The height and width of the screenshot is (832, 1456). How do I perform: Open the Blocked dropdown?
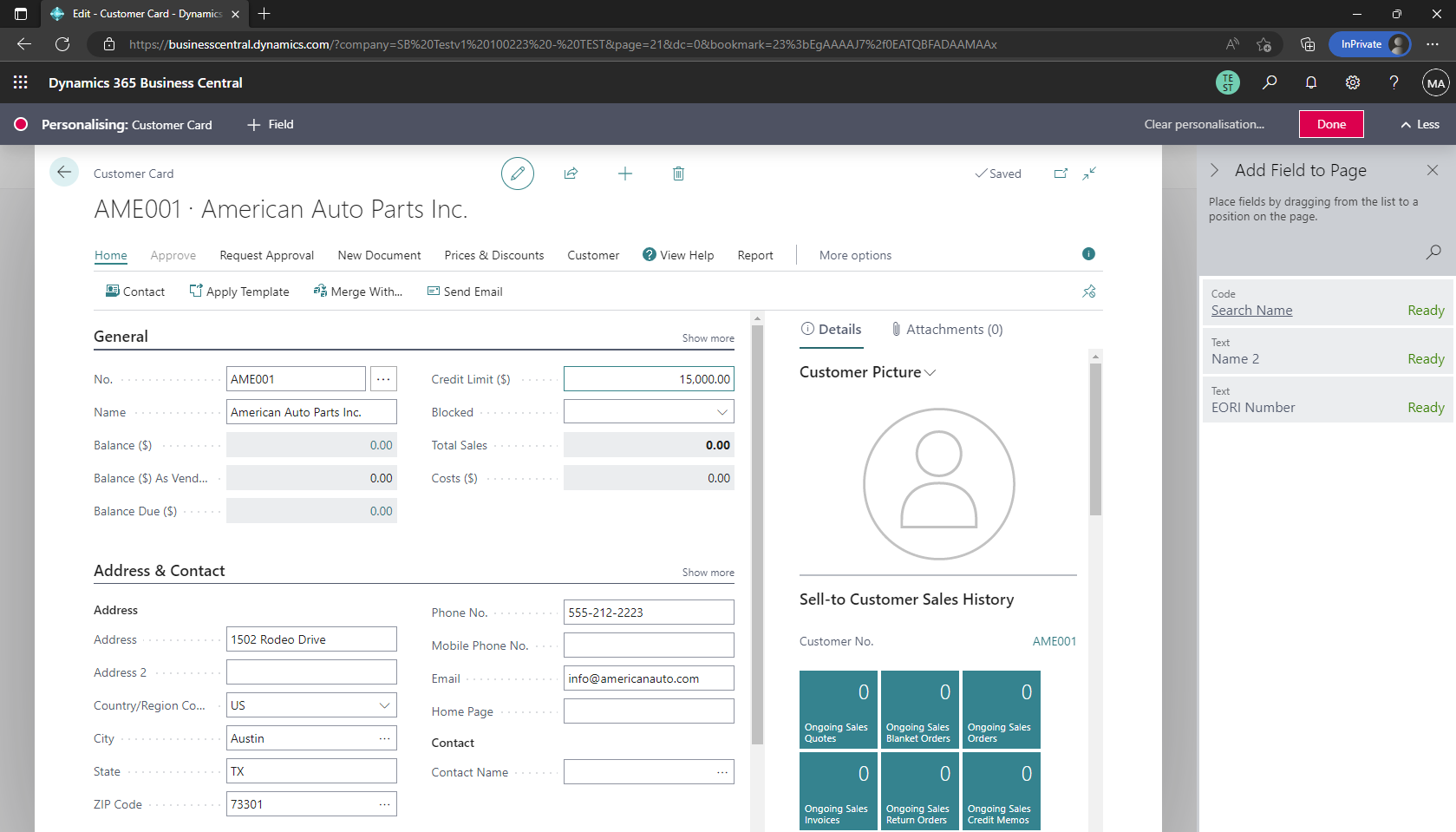click(x=721, y=412)
